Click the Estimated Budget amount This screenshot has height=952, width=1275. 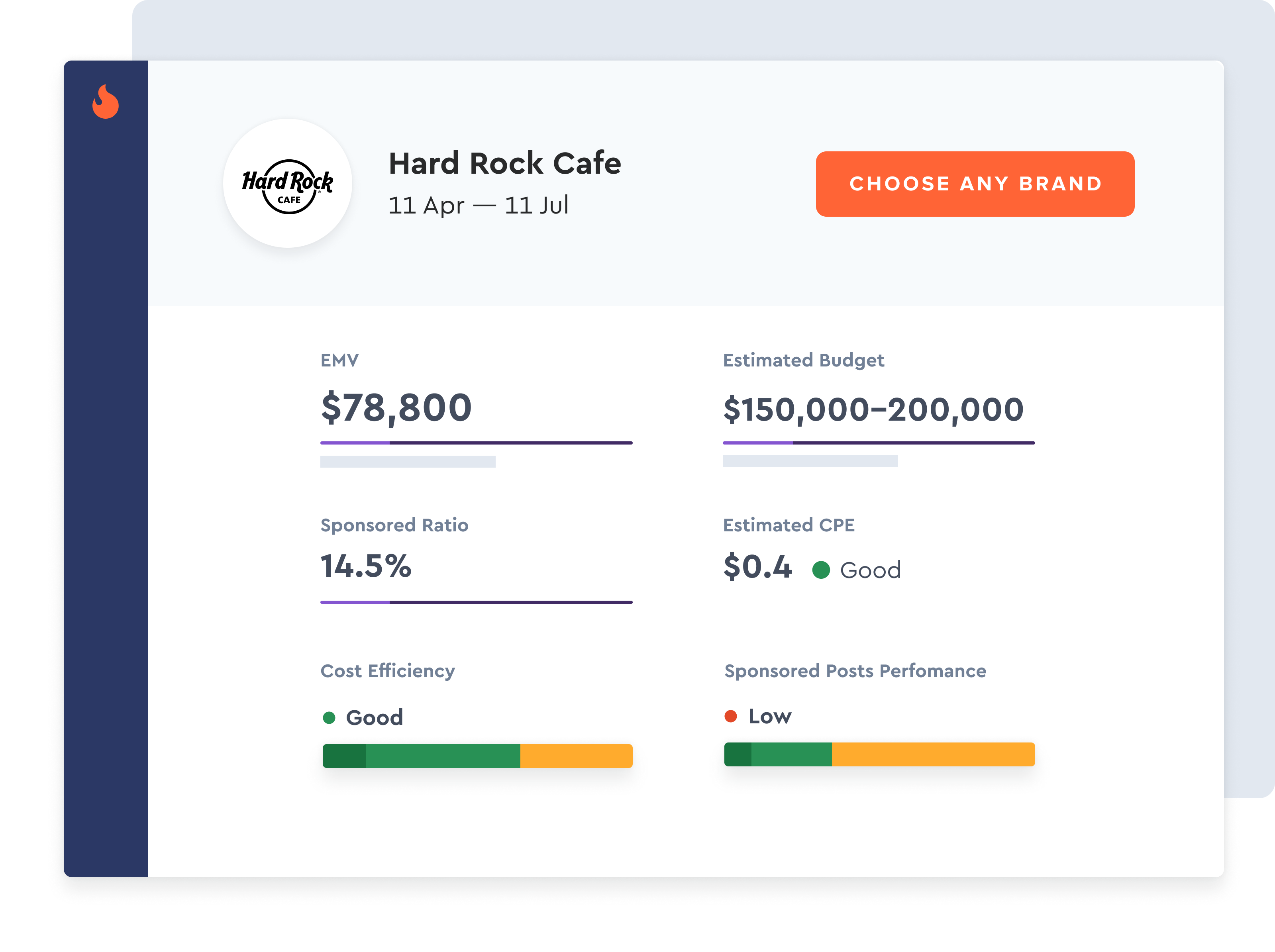click(x=873, y=409)
